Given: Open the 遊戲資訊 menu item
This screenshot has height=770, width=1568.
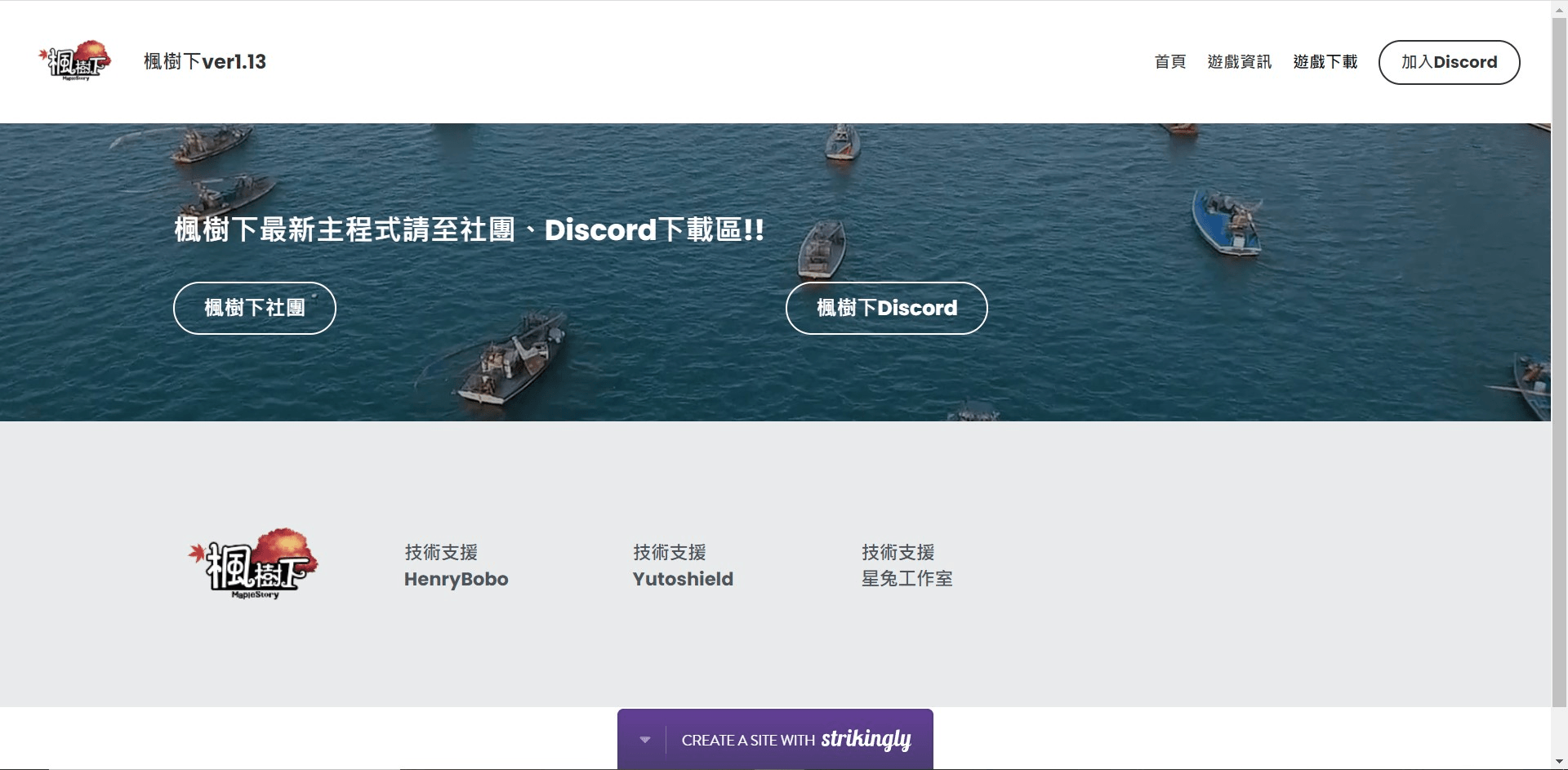Looking at the screenshot, I should click(1240, 61).
